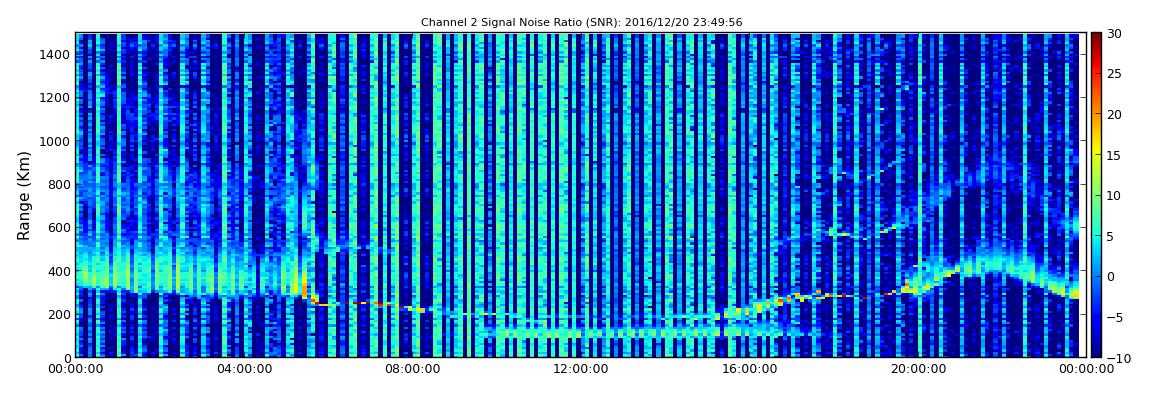Click the dark blue bottom of the colorbar
The image size is (1150, 407).
(1096, 348)
